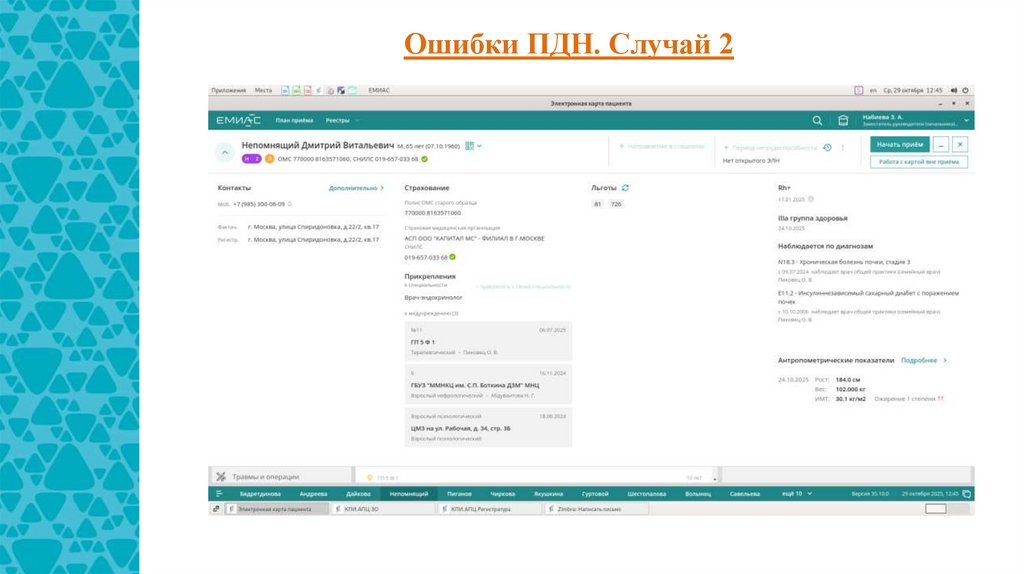Expand dropdown arrow next to patient QR icon
Viewport: 1024px width, 574px height.
pos(479,146)
